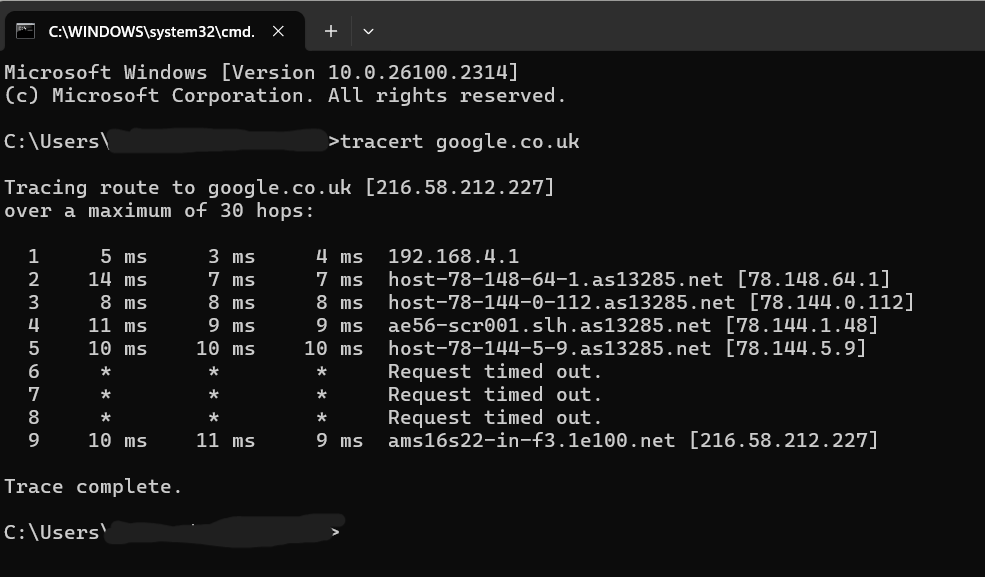
Task: Click 'Request timed out.' on hop 8
Action: 495,417
